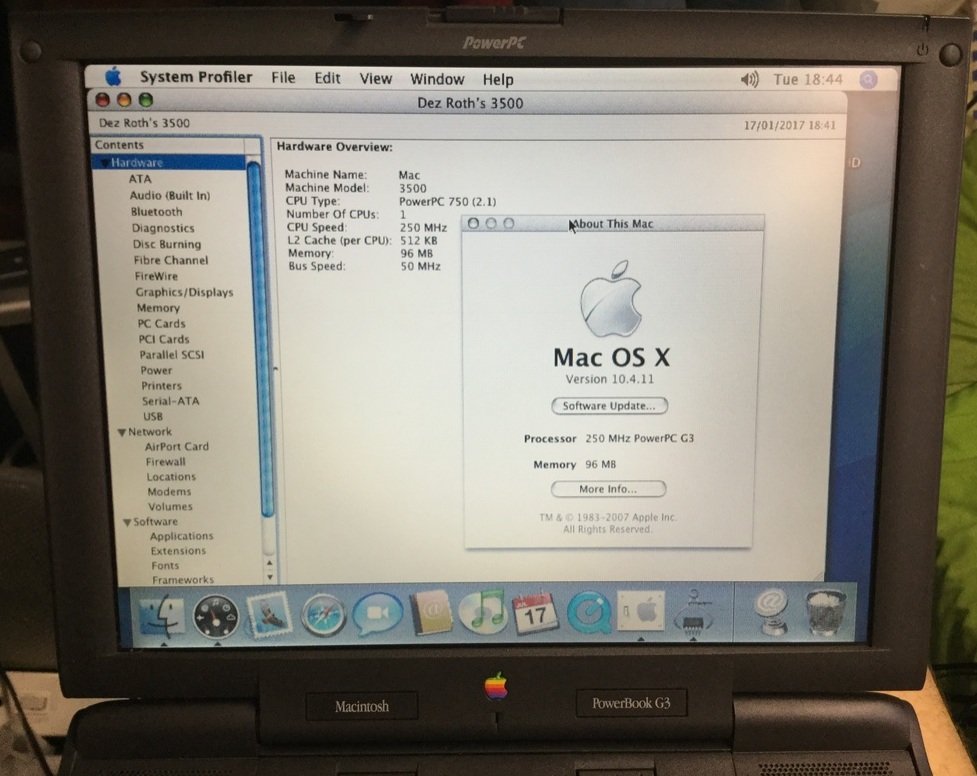Open Spotlight search icon
This screenshot has width=977, height=776.
tap(868, 80)
